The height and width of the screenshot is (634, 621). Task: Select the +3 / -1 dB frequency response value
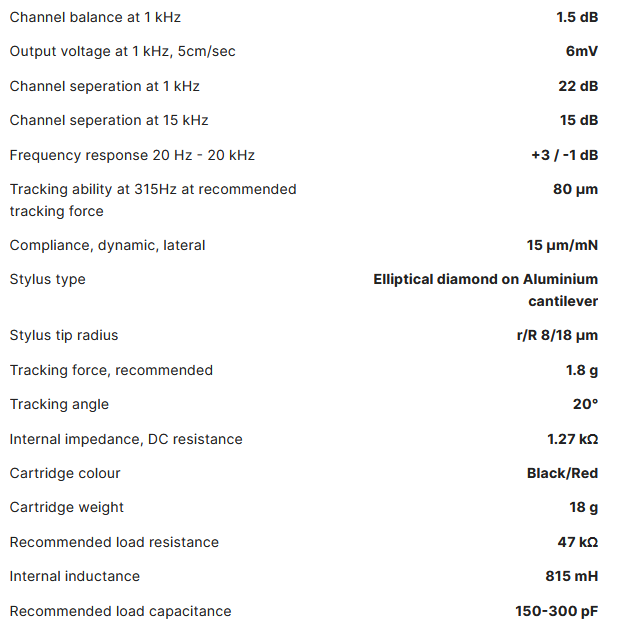(x=564, y=155)
